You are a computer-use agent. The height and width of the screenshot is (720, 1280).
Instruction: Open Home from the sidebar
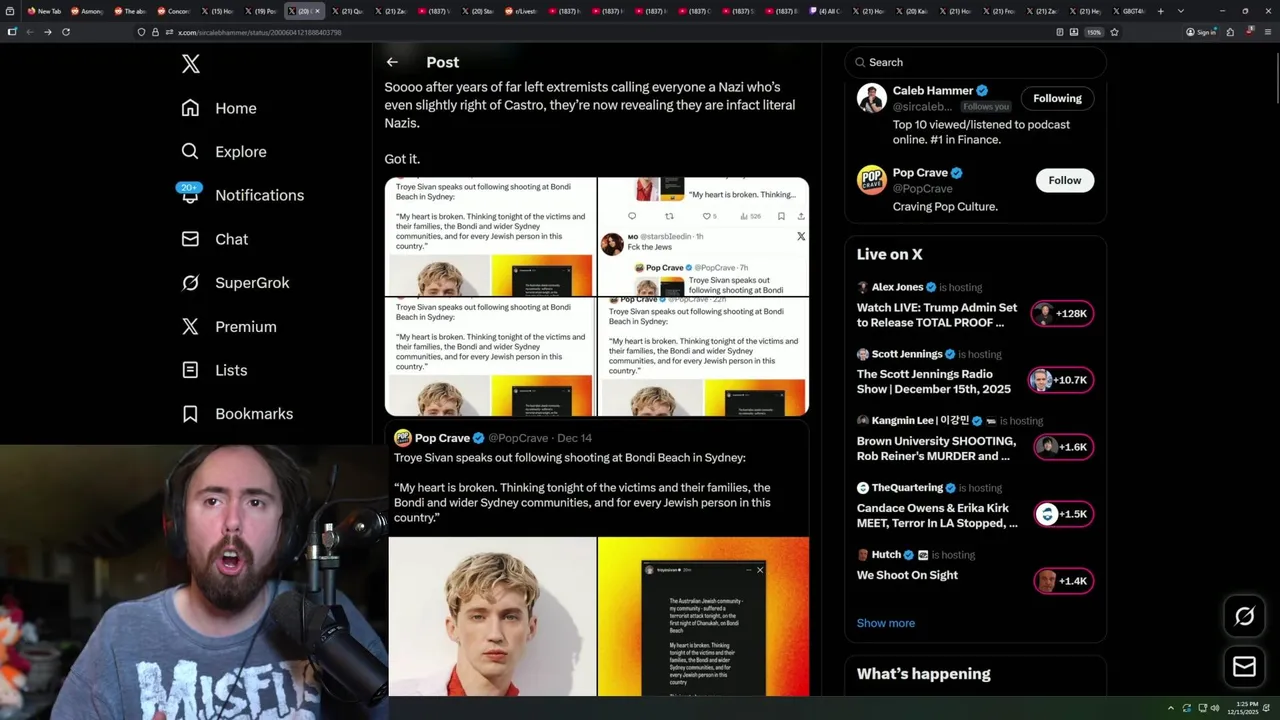coord(218,108)
